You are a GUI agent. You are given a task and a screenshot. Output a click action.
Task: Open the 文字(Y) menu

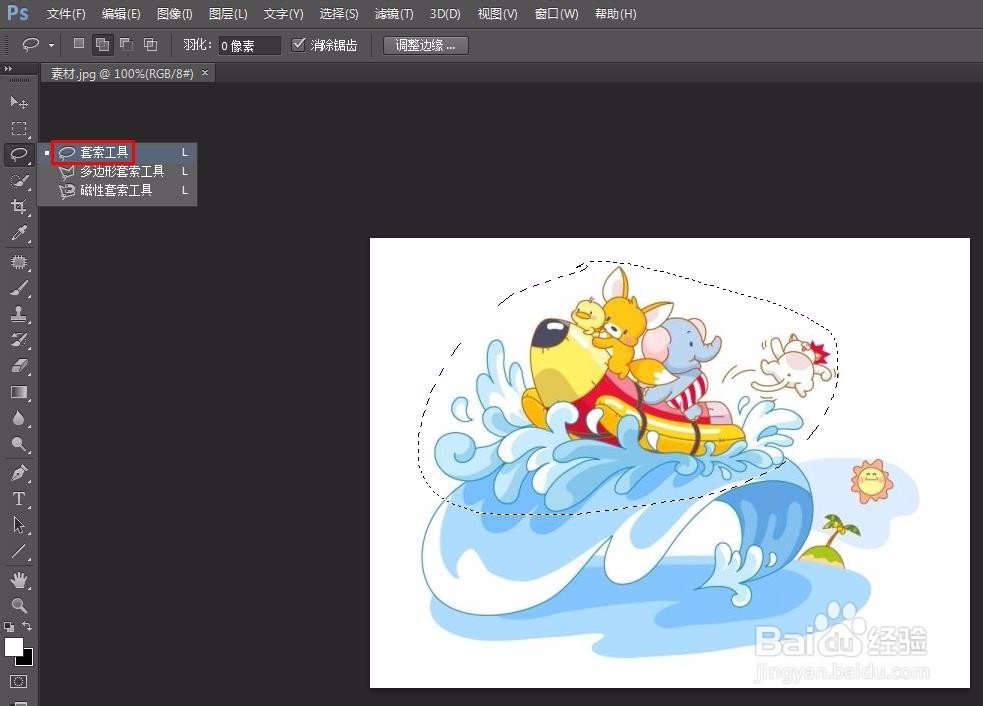pos(283,14)
